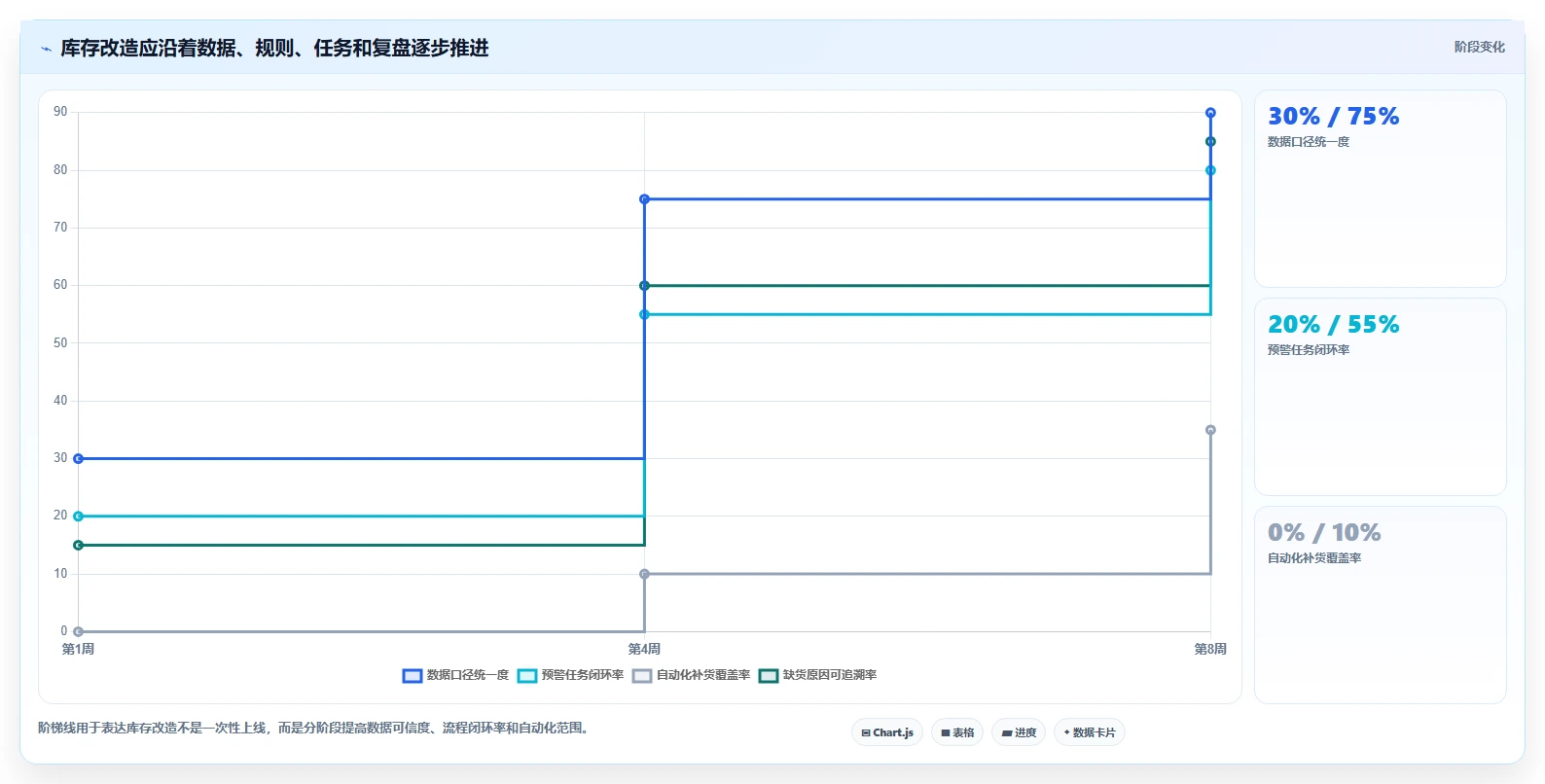Select the blue 90 data point at 第8周

point(1210,113)
